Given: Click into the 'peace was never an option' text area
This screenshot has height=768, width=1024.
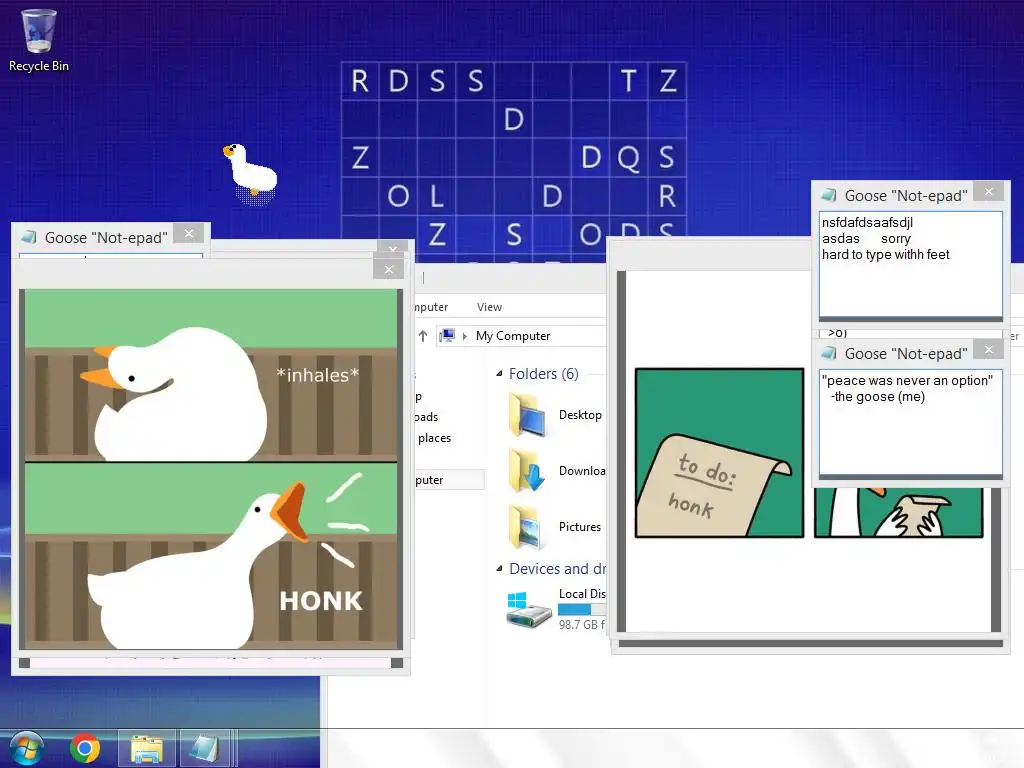Looking at the screenshot, I should click(x=910, y=423).
